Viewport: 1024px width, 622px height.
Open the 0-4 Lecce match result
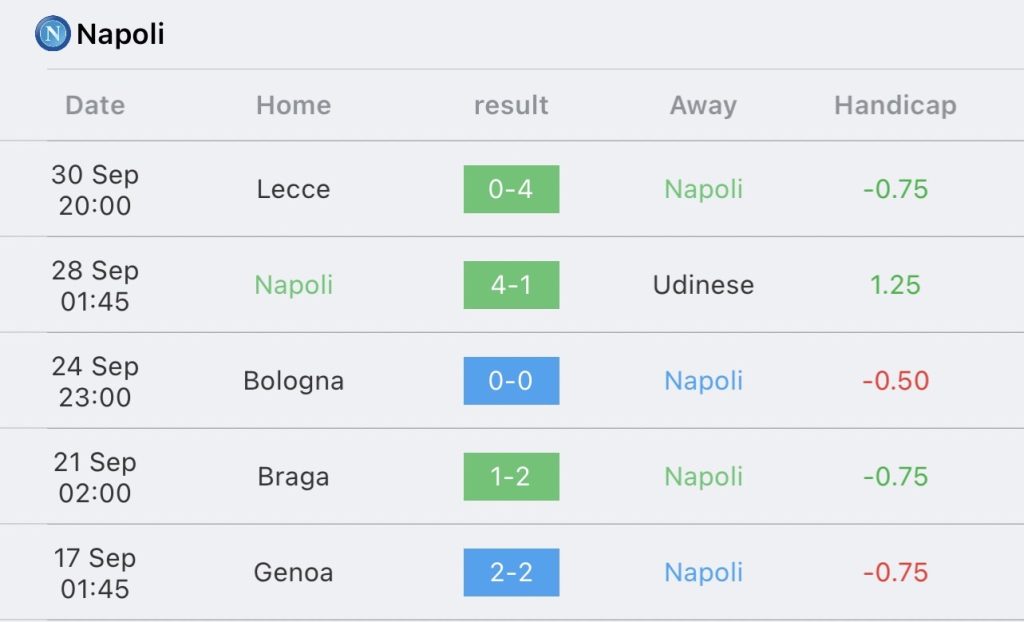(511, 189)
